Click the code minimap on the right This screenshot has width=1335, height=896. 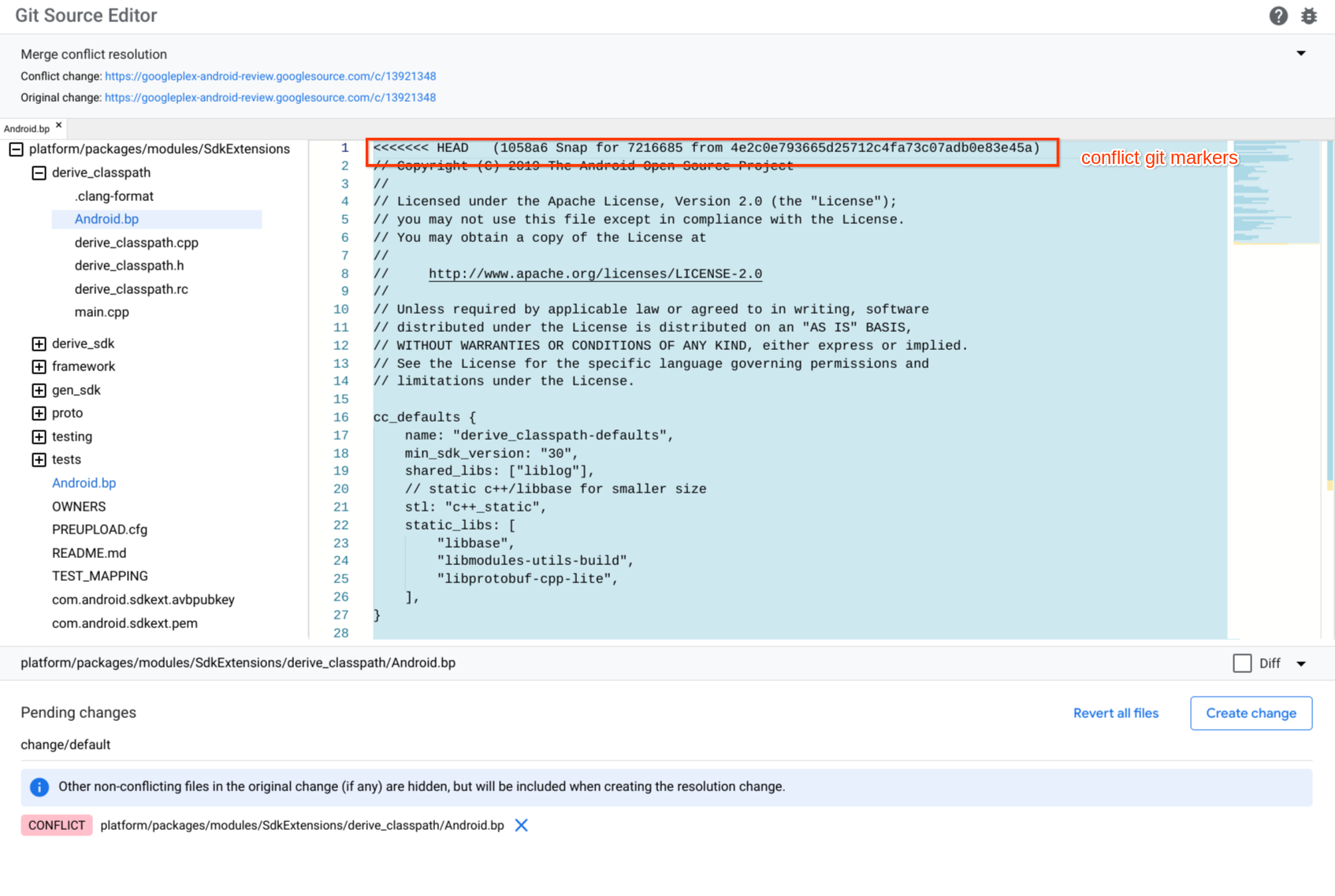[x=1275, y=193]
